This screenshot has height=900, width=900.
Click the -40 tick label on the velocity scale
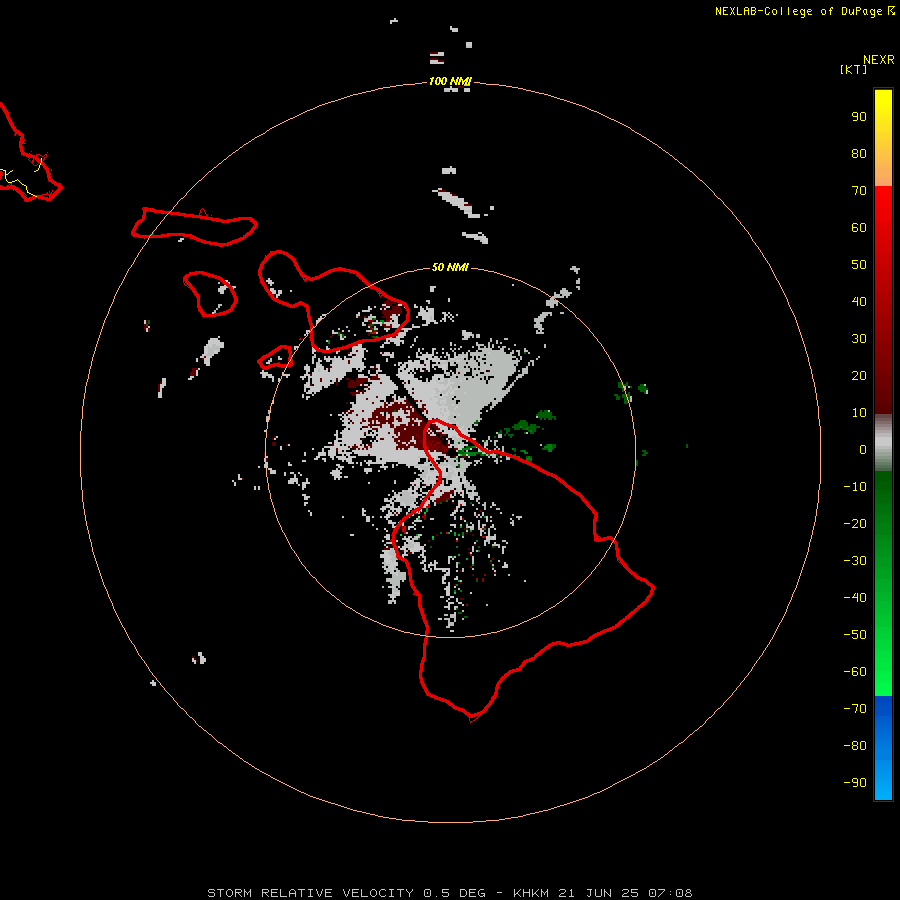(x=855, y=598)
